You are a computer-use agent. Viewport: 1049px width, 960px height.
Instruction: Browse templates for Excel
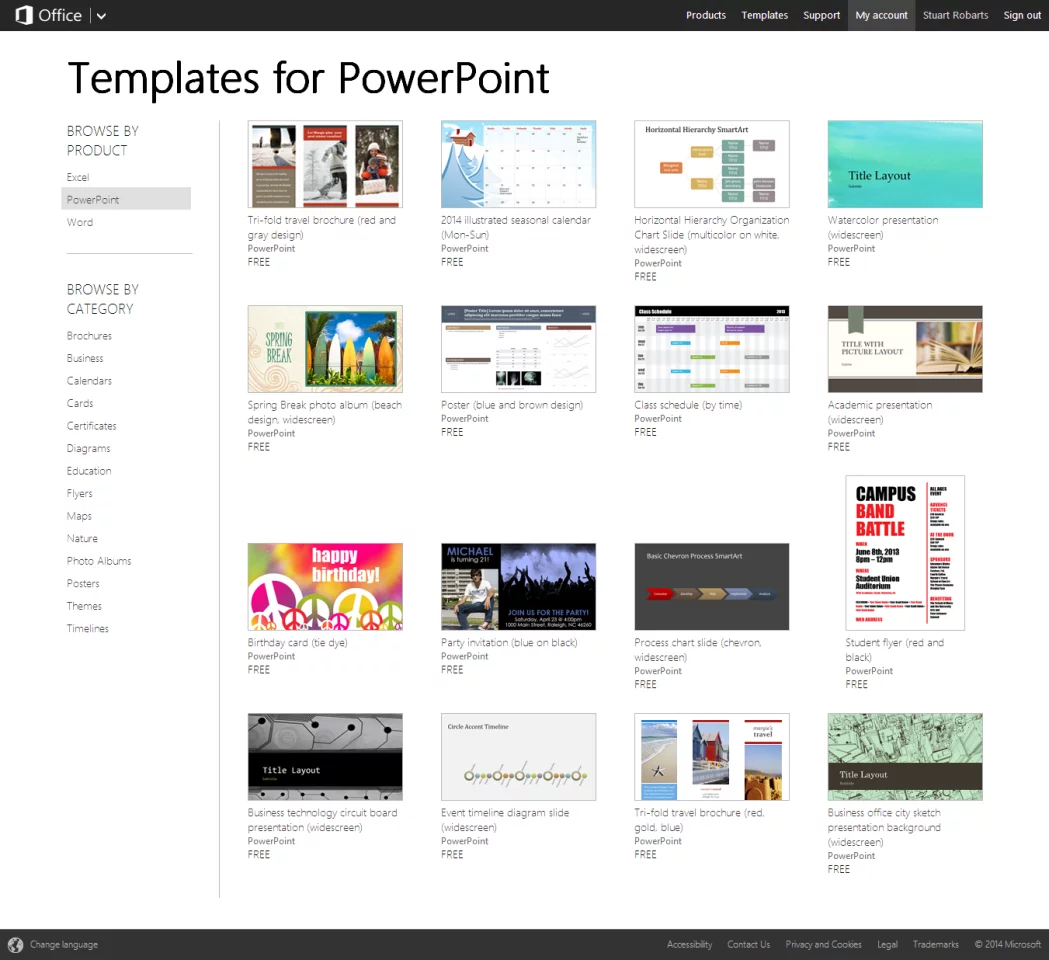77,176
